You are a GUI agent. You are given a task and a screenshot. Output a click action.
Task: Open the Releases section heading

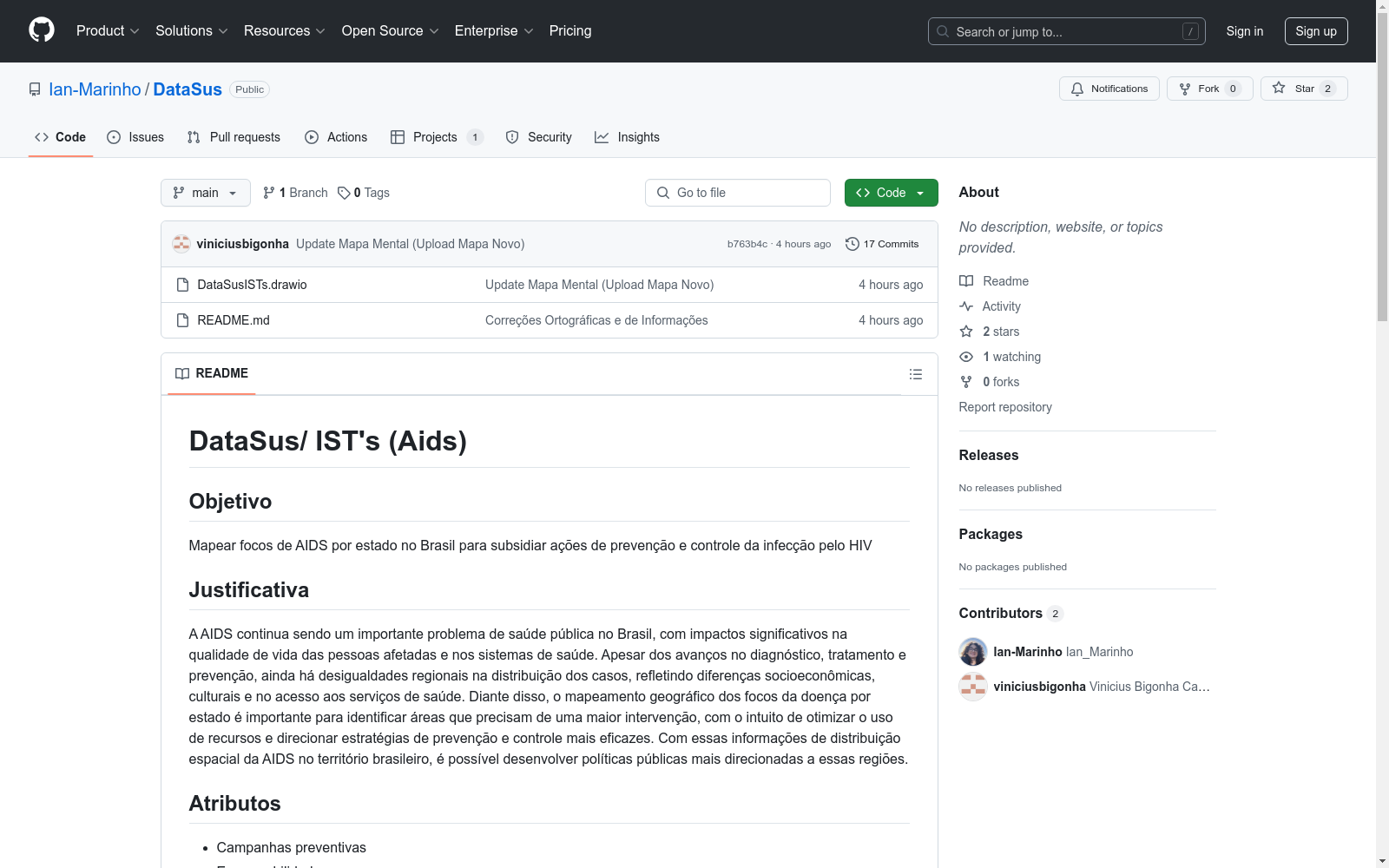click(x=989, y=455)
